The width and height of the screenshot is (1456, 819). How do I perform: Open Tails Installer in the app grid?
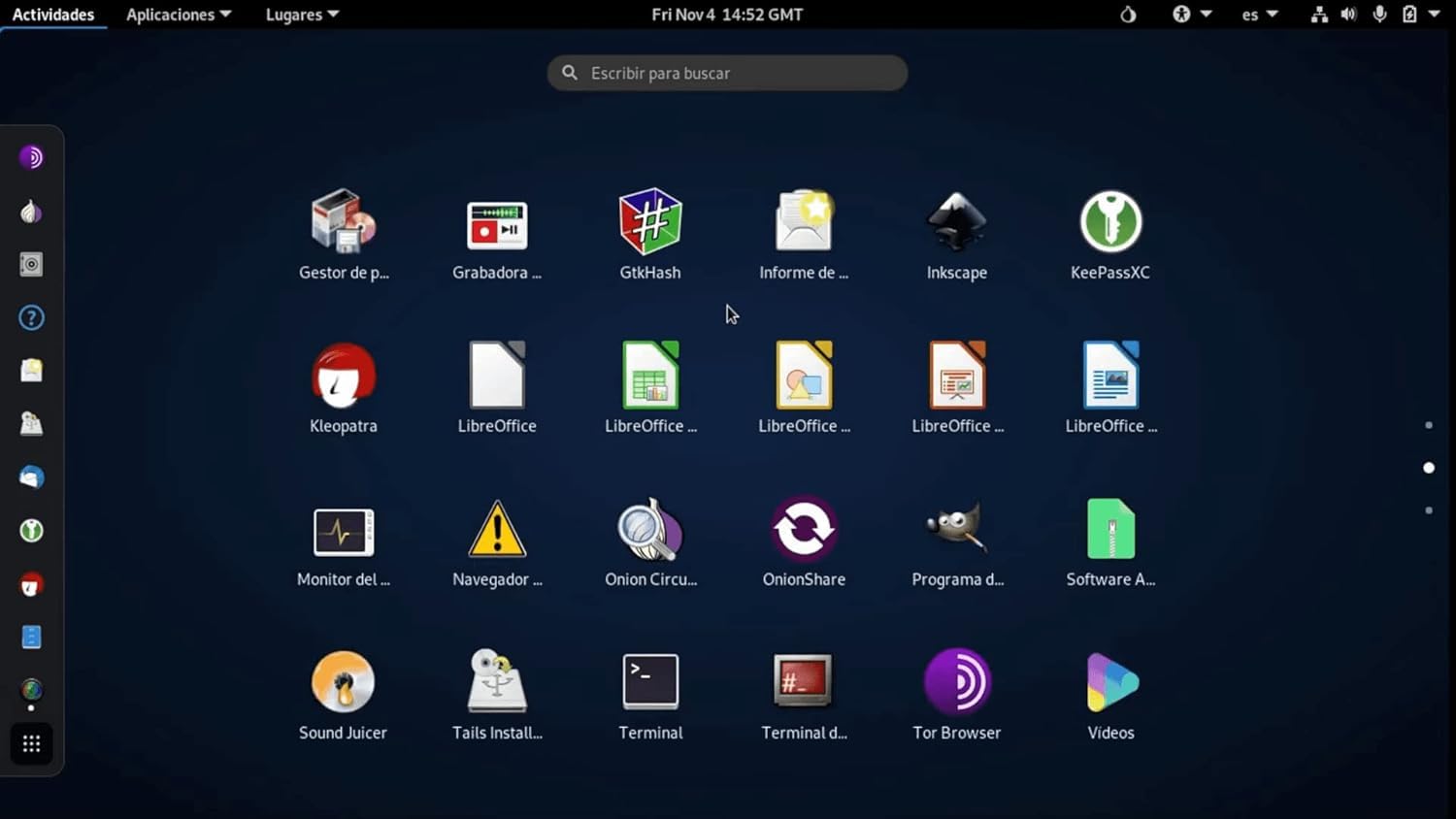497,682
